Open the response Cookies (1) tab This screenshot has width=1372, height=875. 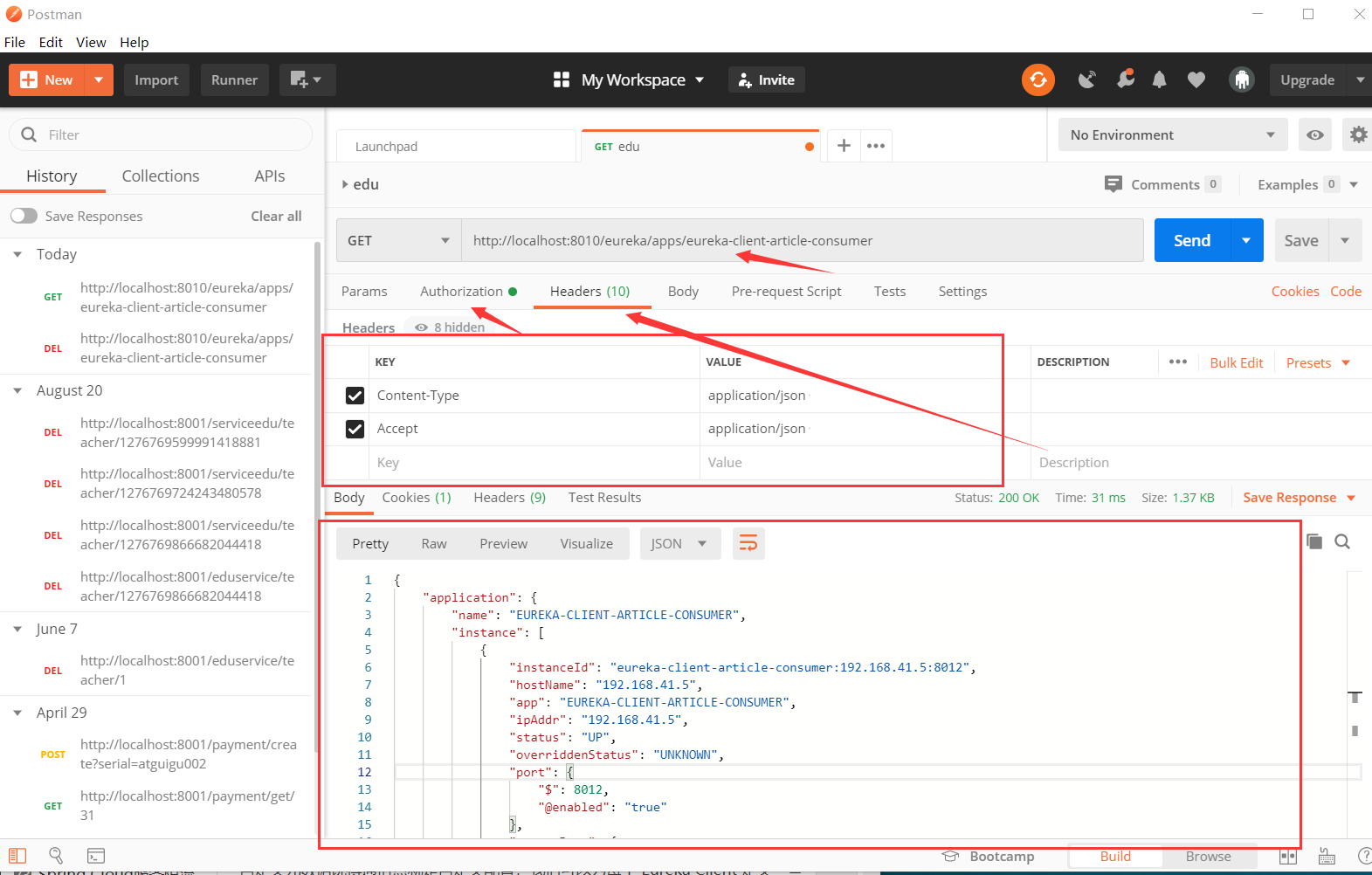click(x=417, y=497)
